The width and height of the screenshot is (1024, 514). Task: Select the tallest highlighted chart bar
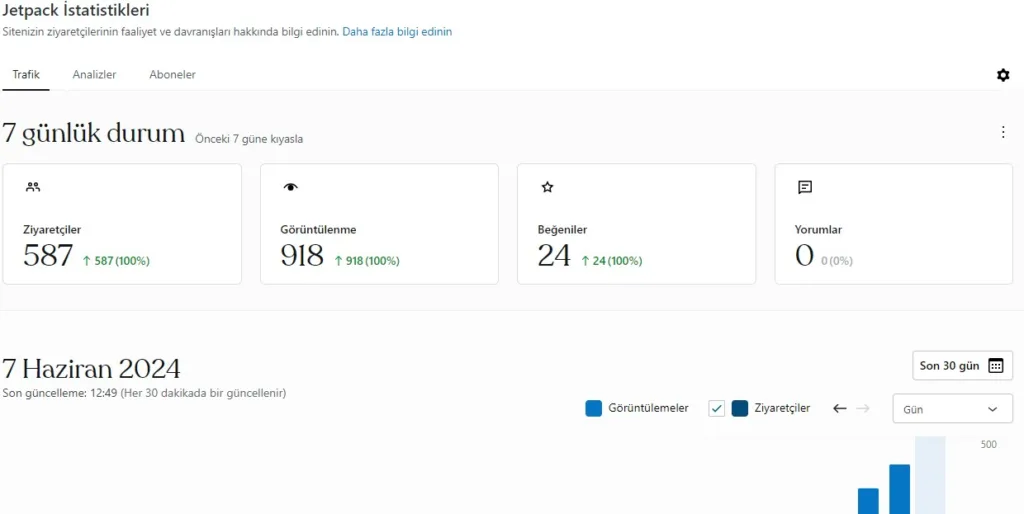[x=930, y=476]
